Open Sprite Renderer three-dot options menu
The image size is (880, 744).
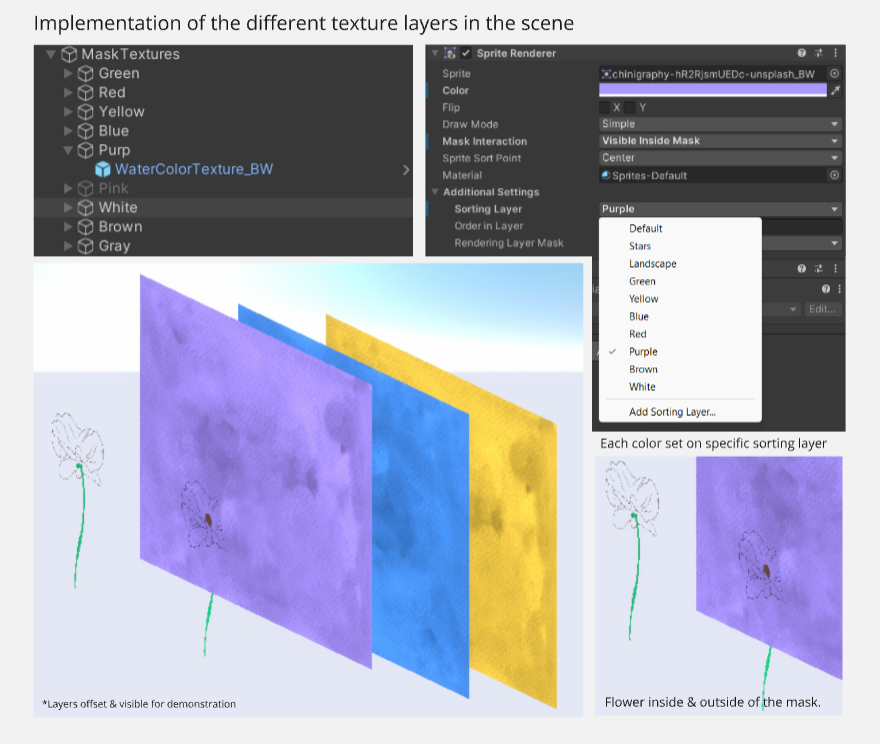[836, 53]
